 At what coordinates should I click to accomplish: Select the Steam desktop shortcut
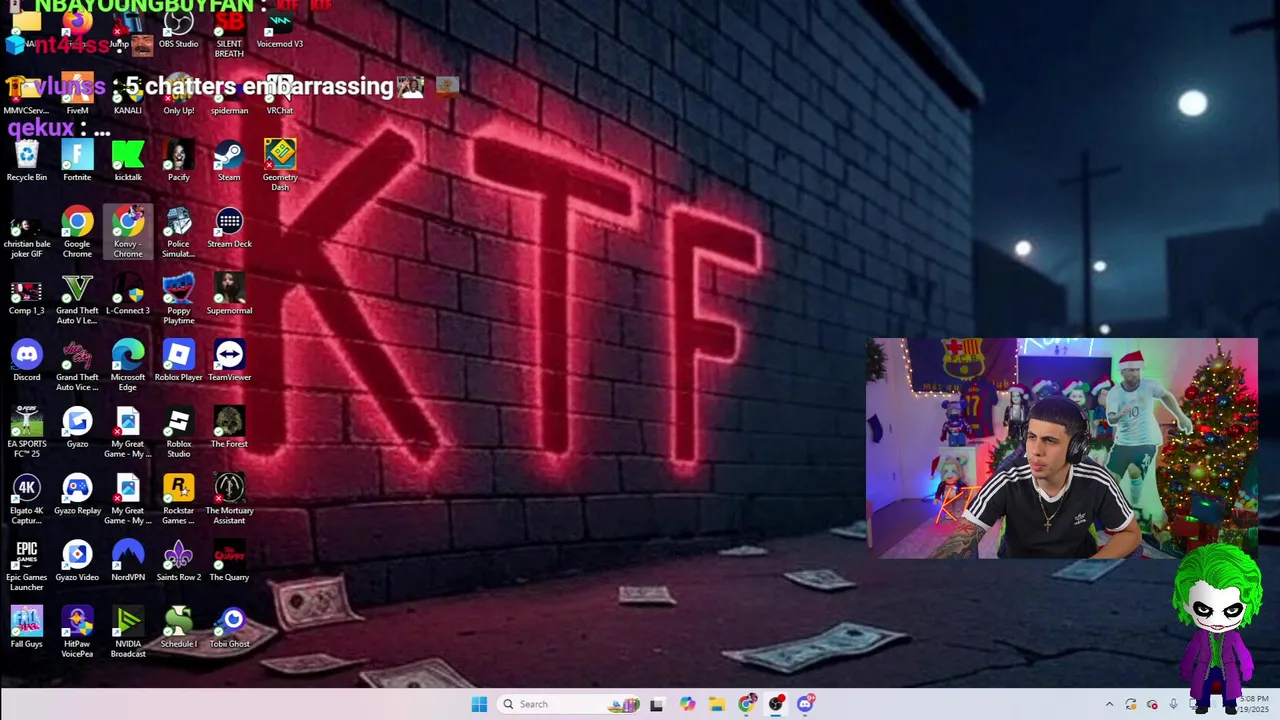229,162
